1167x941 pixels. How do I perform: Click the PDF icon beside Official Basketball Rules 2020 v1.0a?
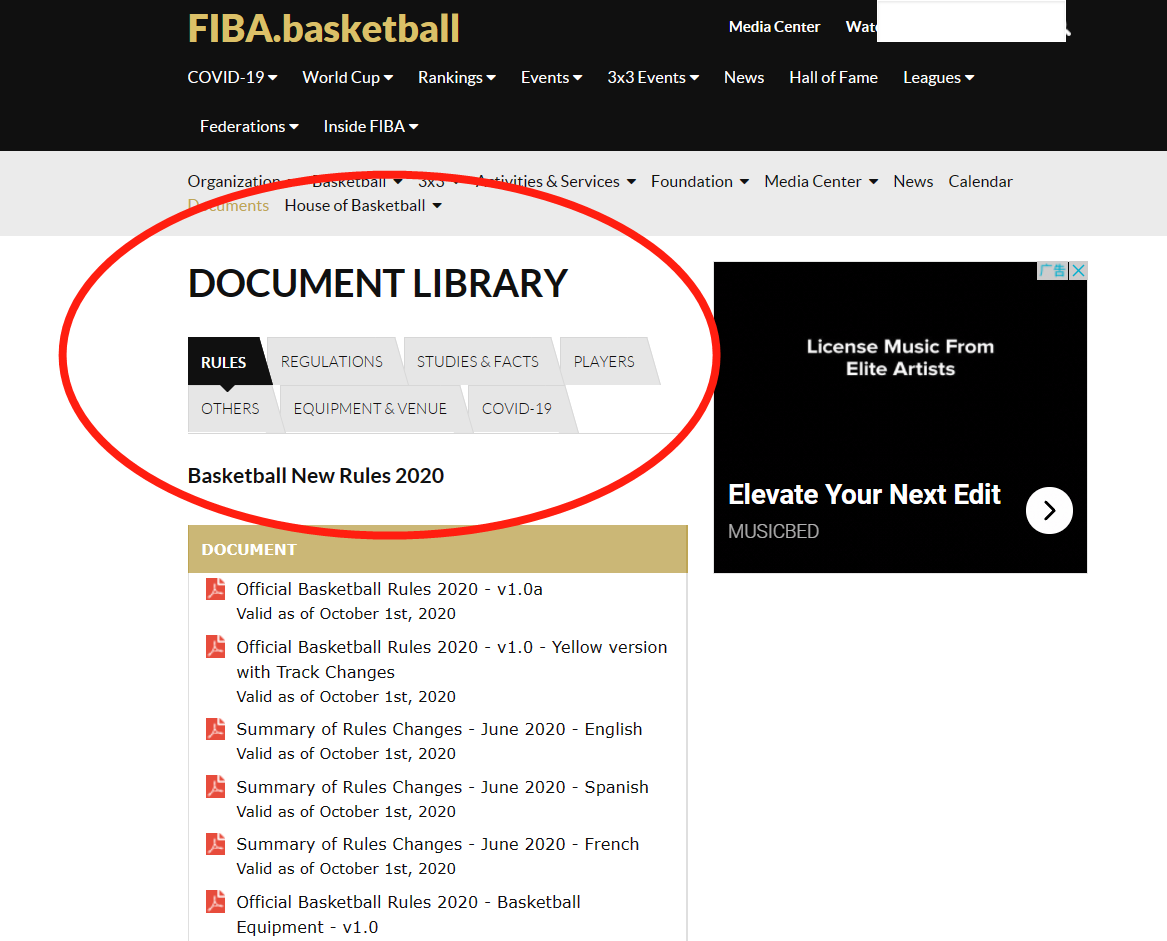(215, 589)
